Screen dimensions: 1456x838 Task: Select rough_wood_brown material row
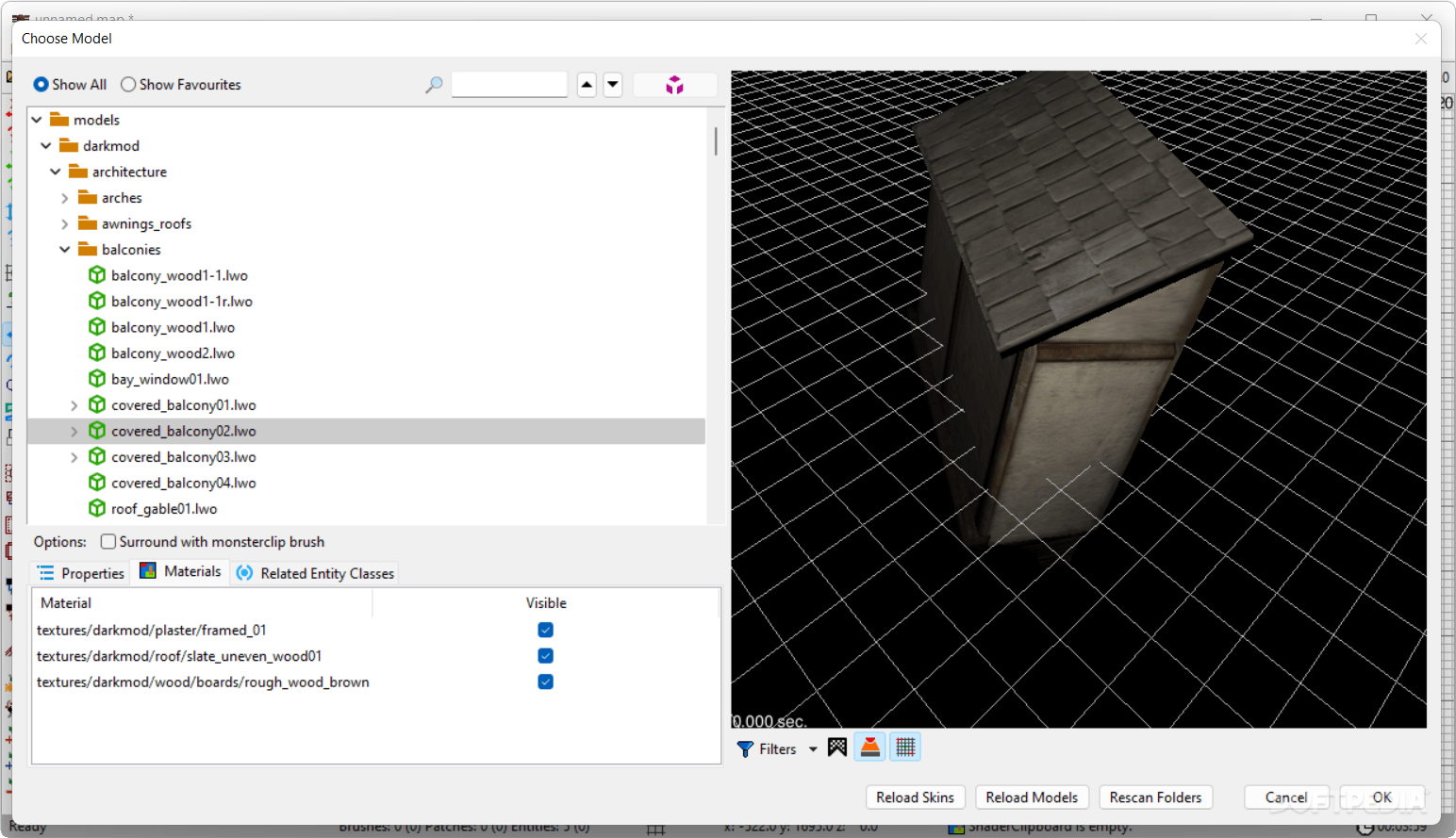click(x=375, y=682)
